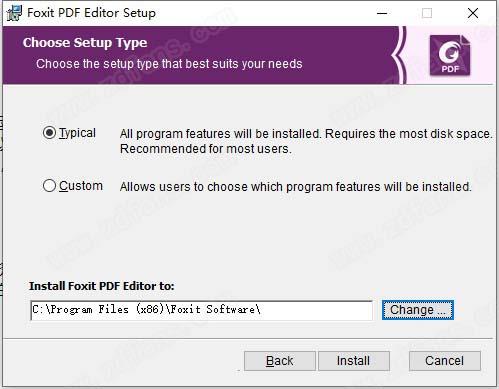The width and height of the screenshot is (499, 389).
Task: Click the Foxit PDF Editor Setup title text
Action: tap(91, 13)
